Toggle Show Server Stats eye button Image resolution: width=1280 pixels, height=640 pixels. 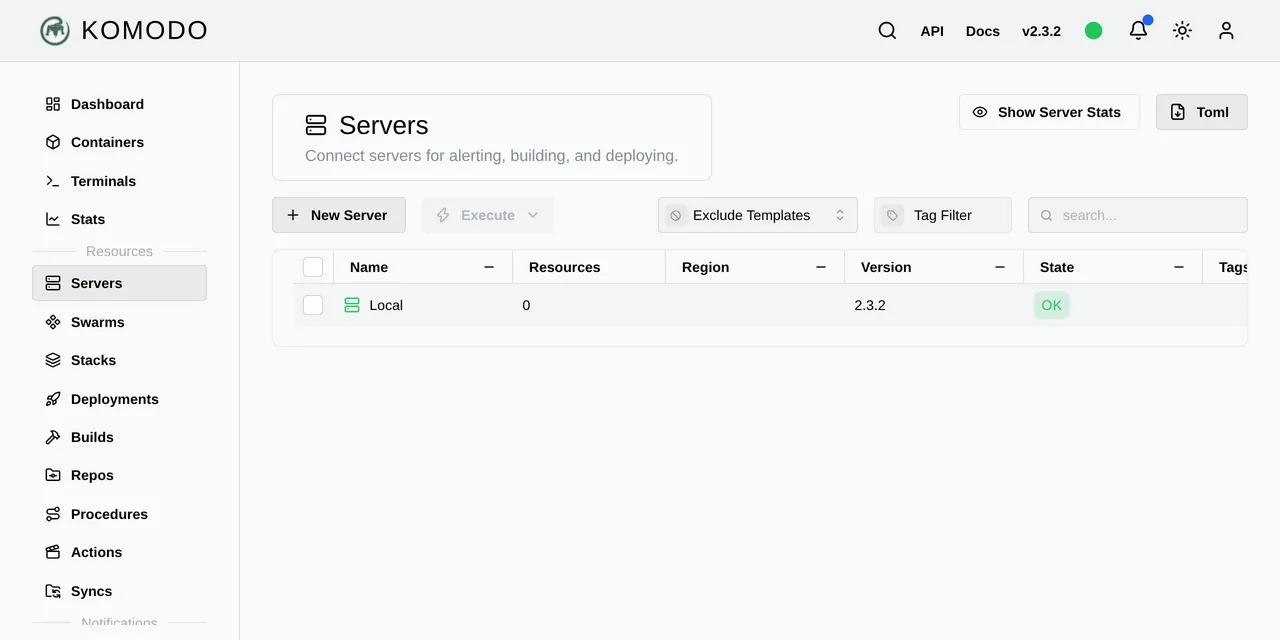click(1049, 112)
